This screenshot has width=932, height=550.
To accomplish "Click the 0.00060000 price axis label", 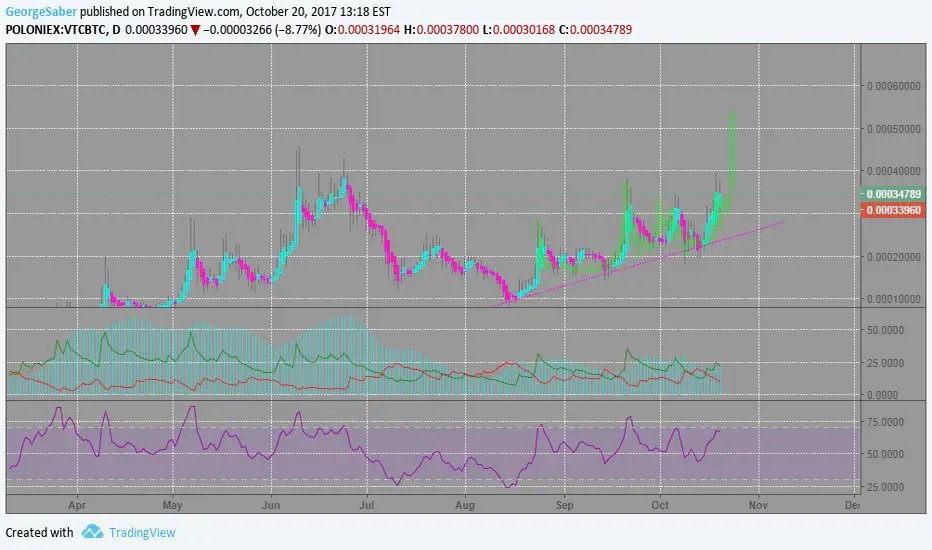I will point(893,86).
